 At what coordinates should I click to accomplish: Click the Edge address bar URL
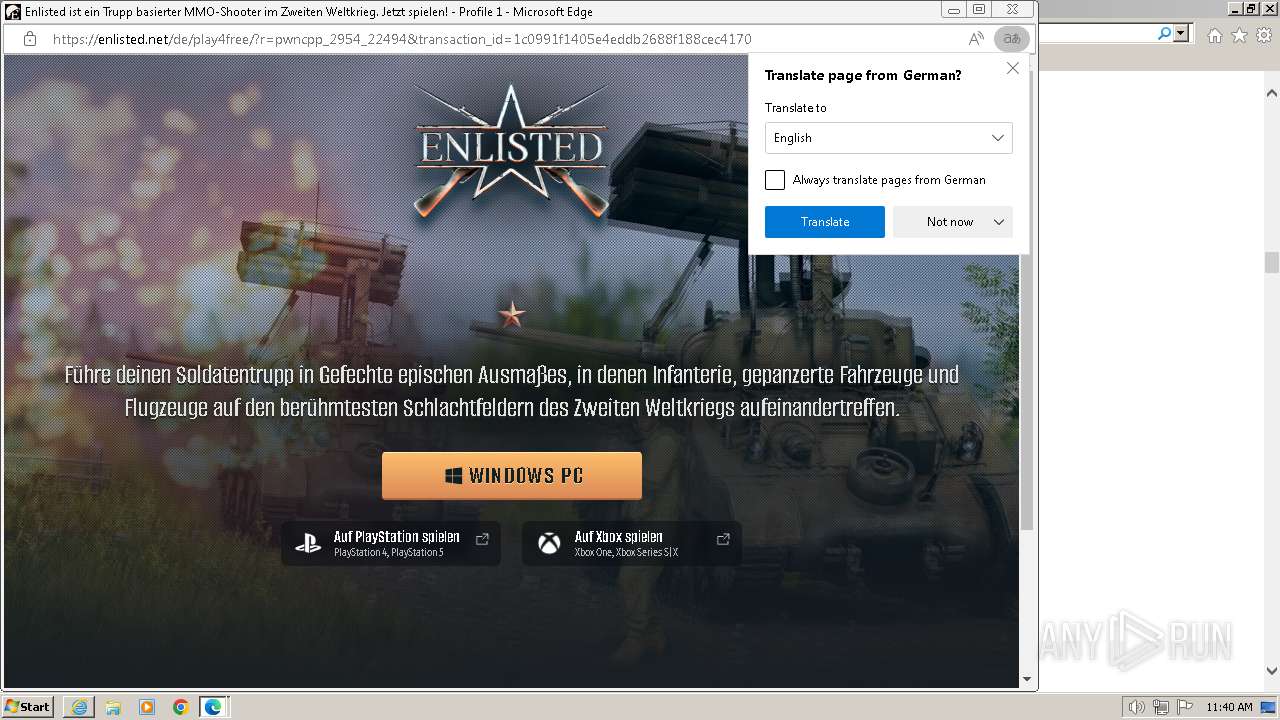(402, 39)
